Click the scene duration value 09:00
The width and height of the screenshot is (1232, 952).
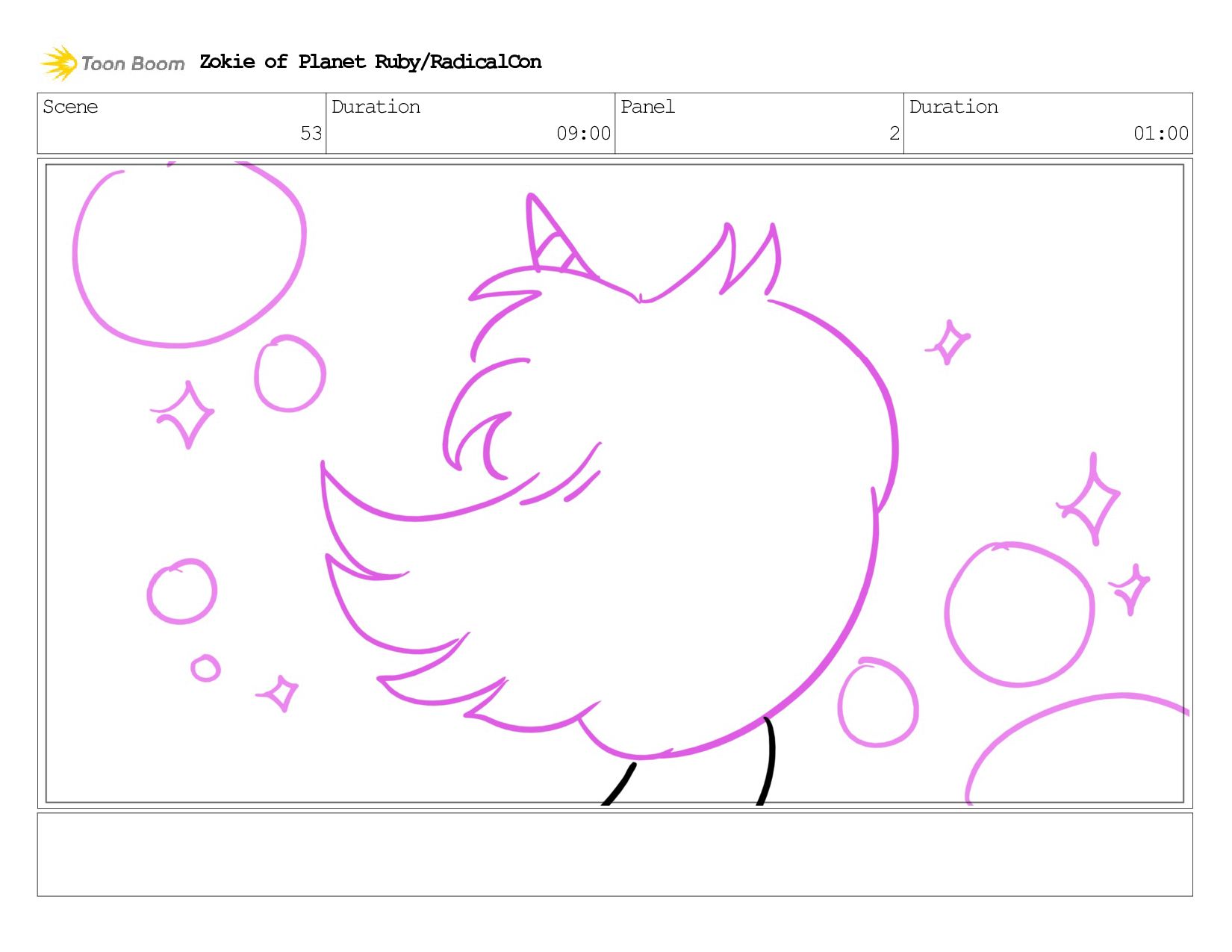(x=583, y=134)
